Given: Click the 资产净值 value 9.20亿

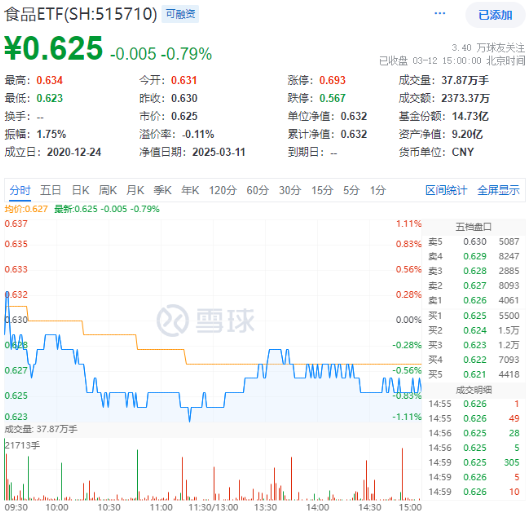Looking at the screenshot, I should [x=467, y=134].
